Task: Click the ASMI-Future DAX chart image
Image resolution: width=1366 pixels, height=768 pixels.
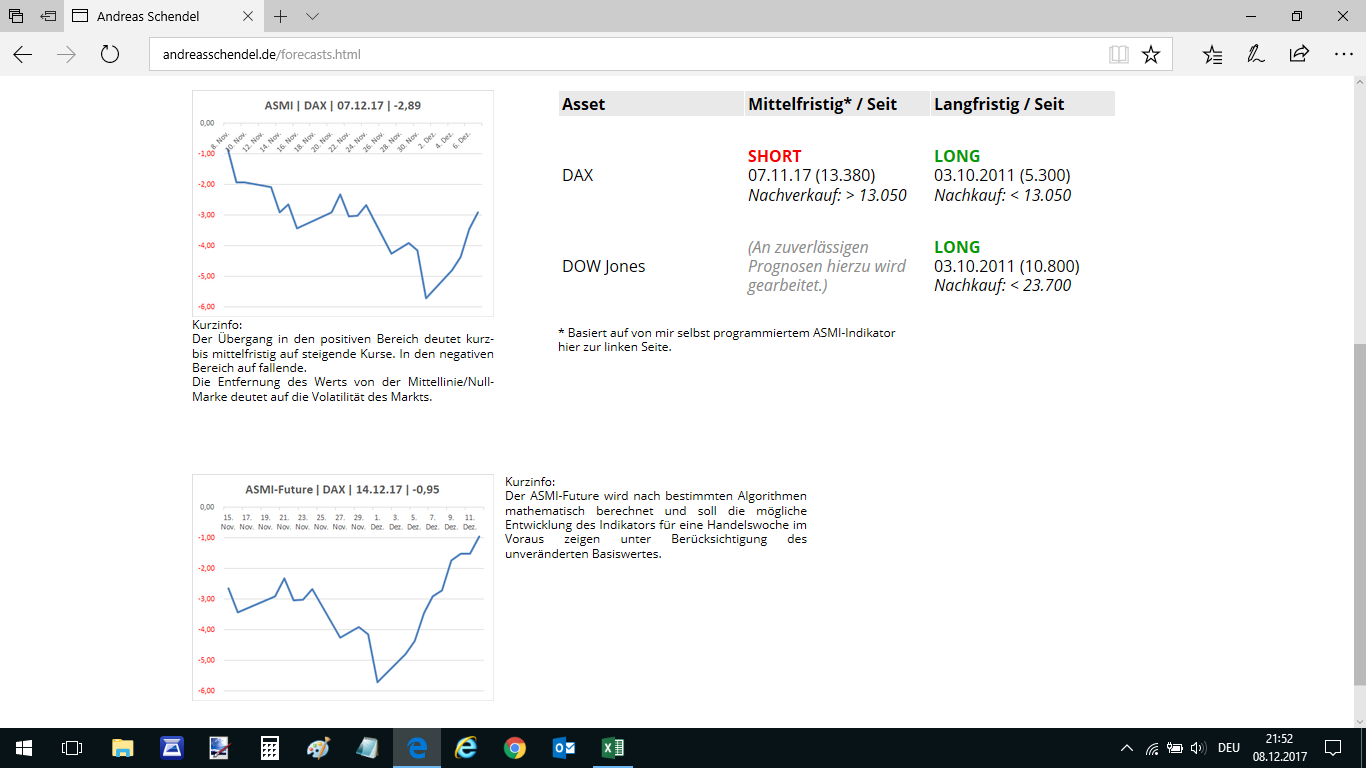Action: click(342, 587)
